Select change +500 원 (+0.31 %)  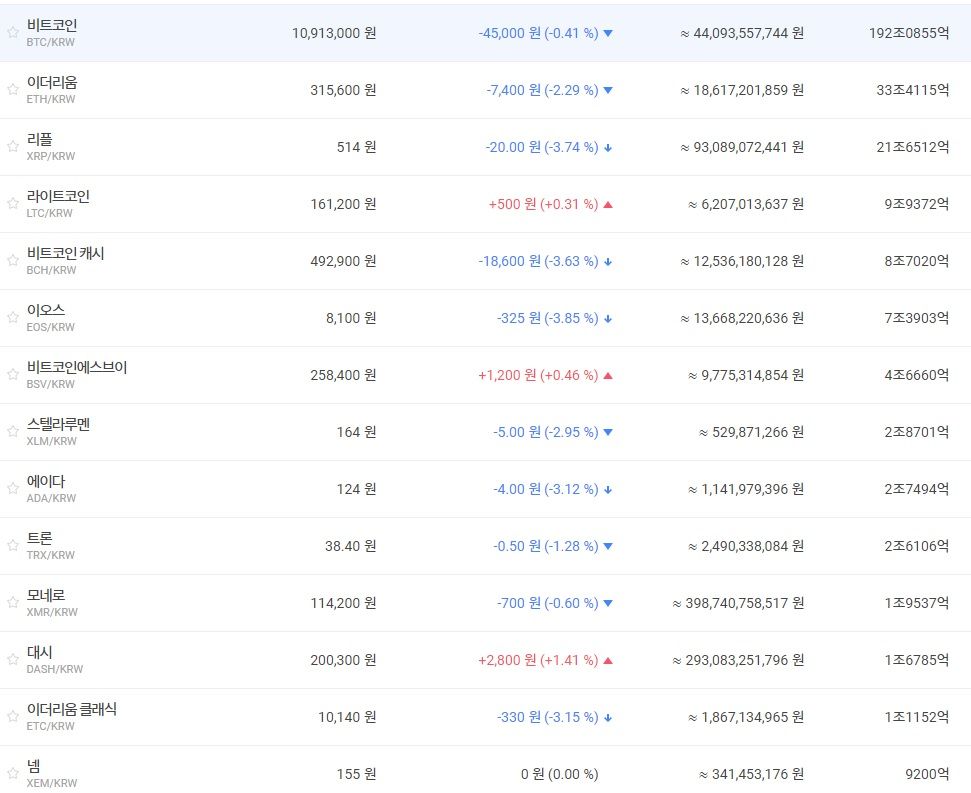tap(544, 204)
